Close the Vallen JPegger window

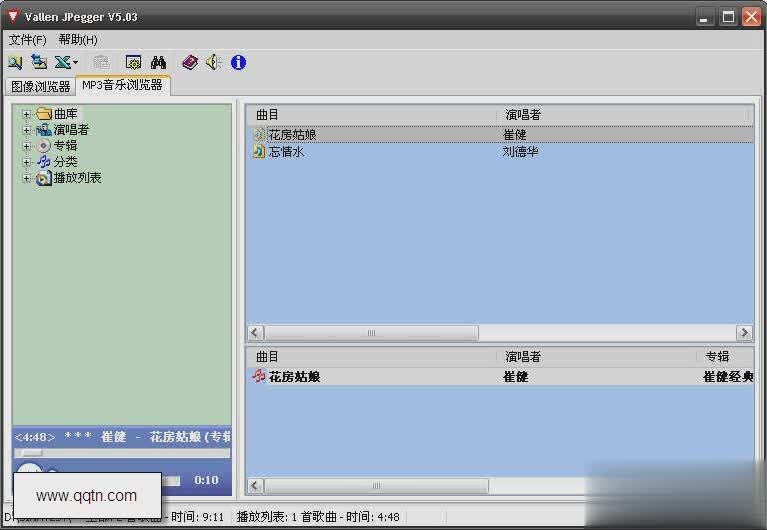751,17
